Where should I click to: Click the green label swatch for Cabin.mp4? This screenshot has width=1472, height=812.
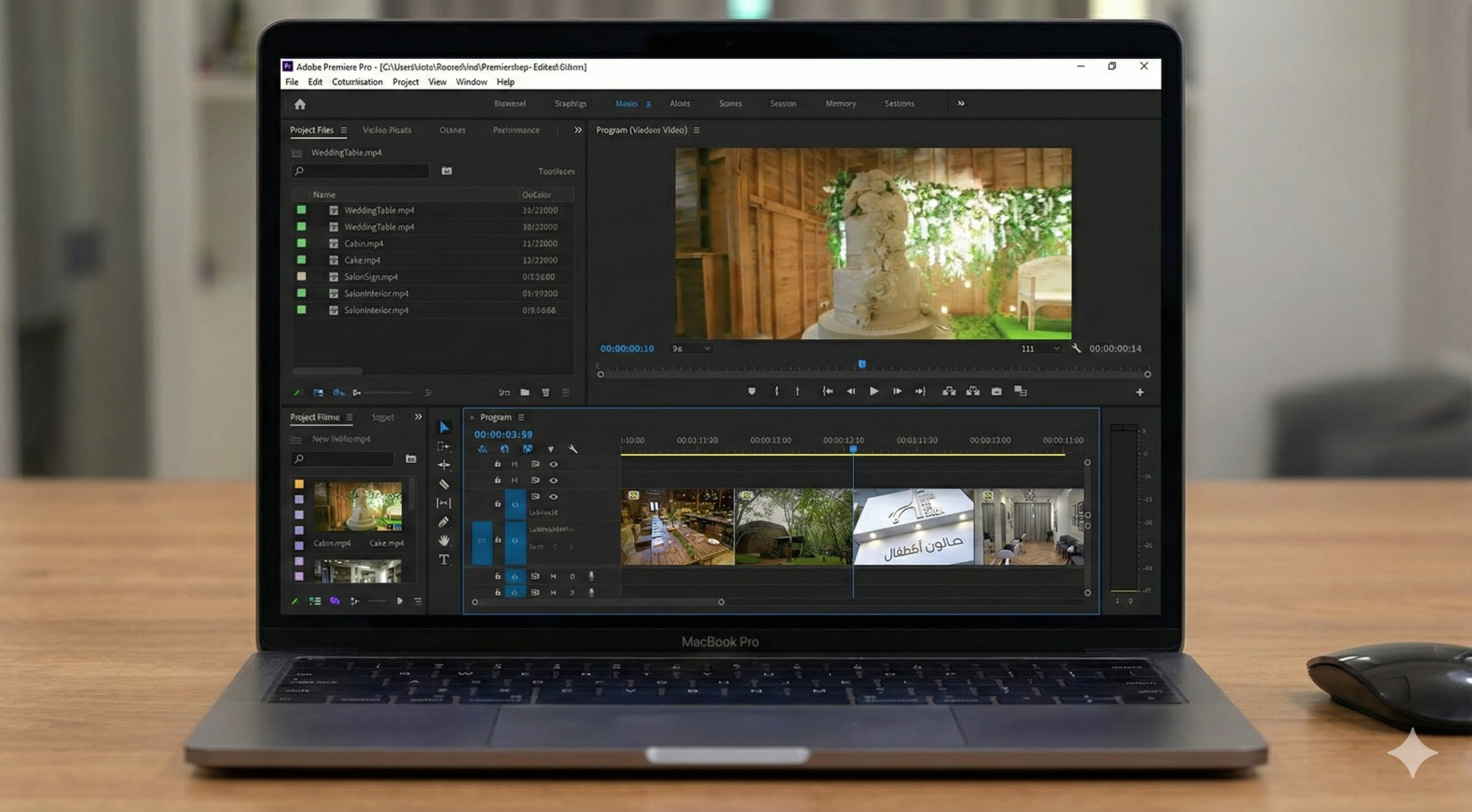click(x=302, y=244)
